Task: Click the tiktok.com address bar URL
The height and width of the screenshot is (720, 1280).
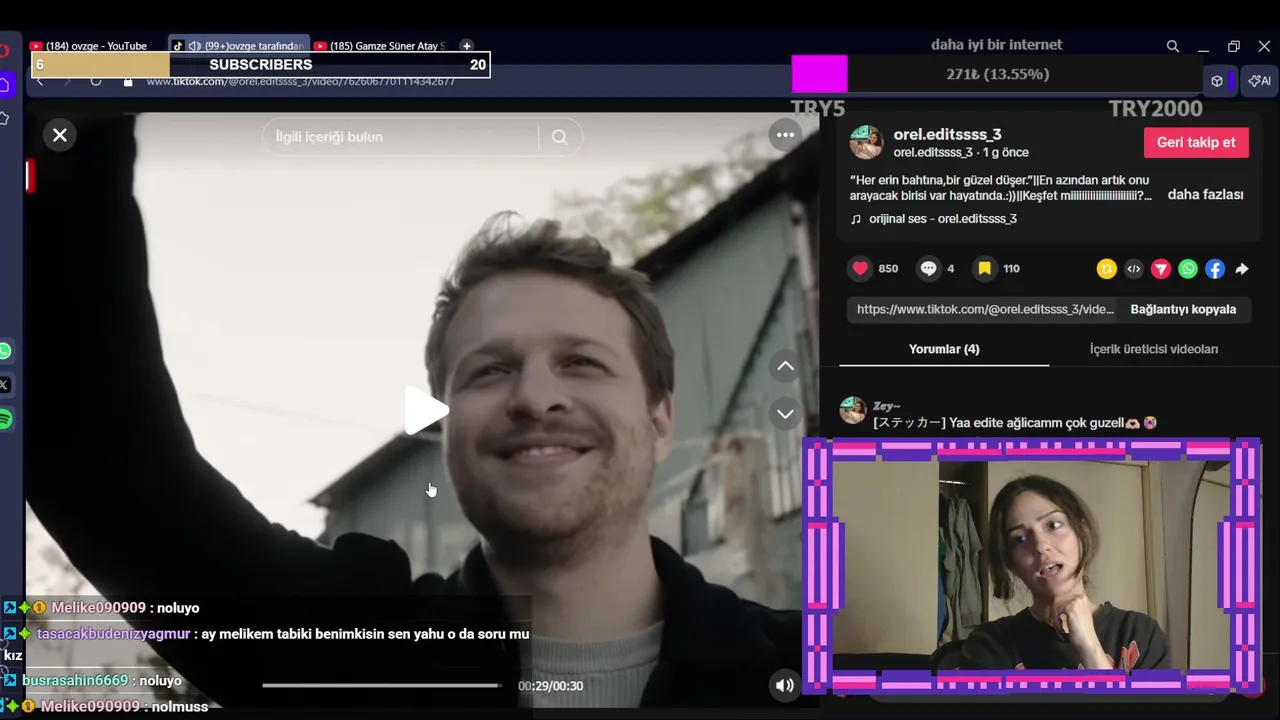Action: pyautogui.click(x=300, y=81)
